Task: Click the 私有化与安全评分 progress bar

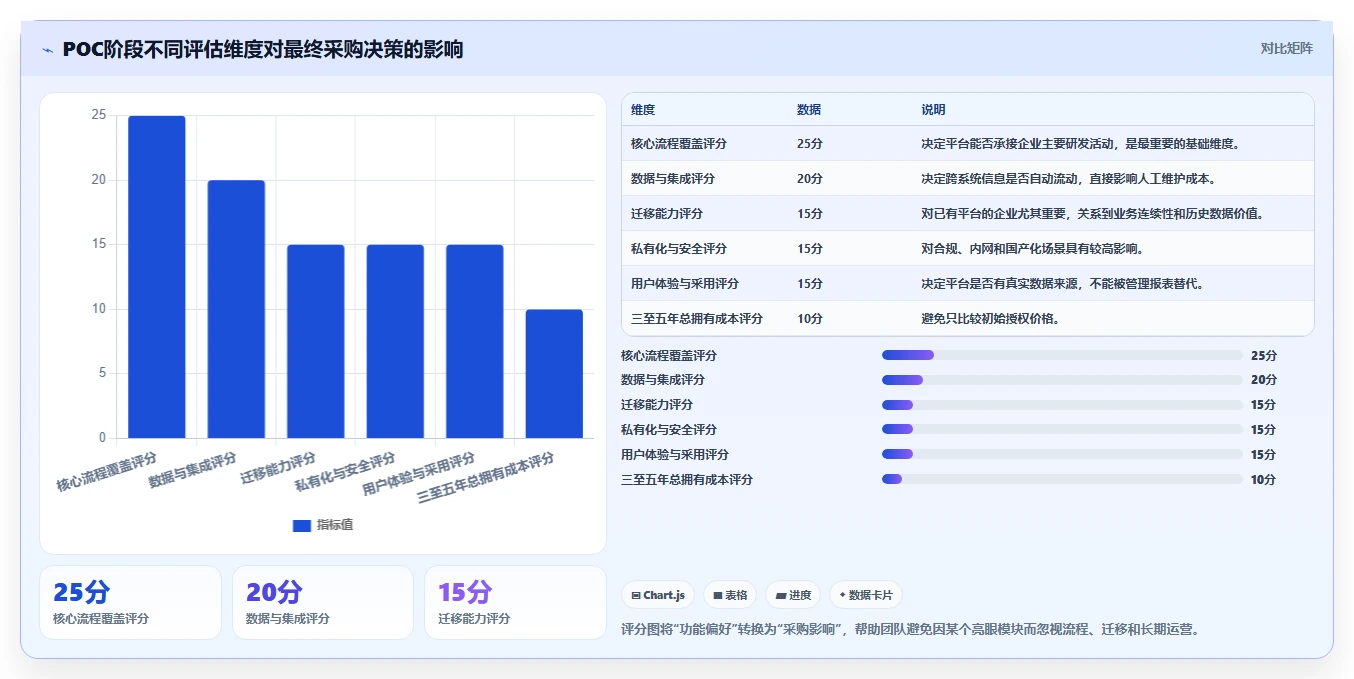Action: [x=1062, y=430]
